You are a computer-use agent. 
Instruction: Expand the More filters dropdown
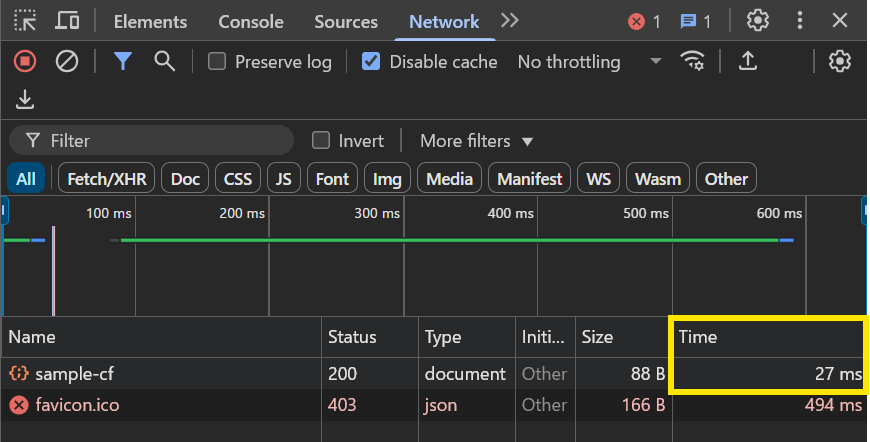pyautogui.click(x=477, y=141)
